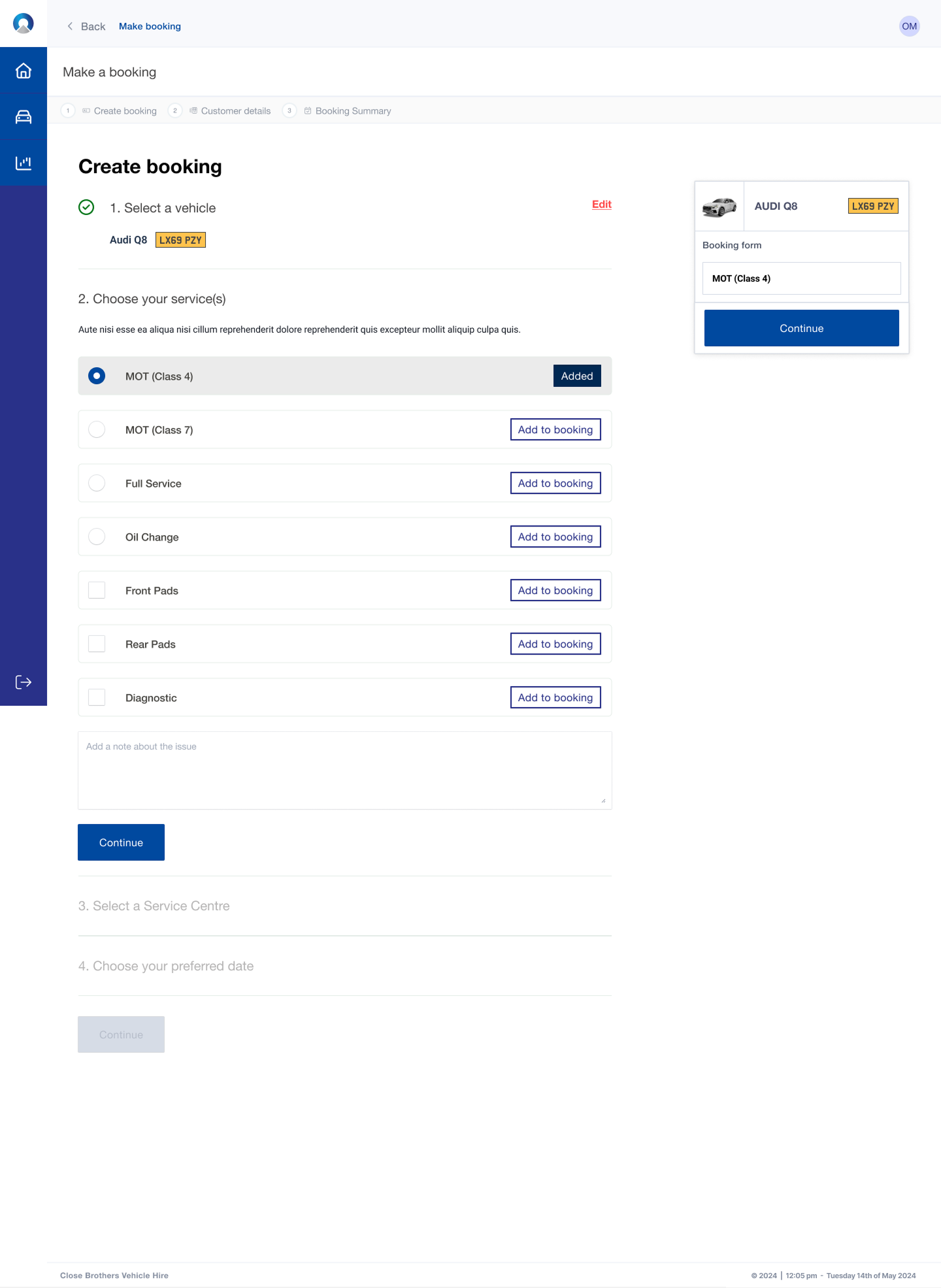941x1288 pixels.
Task: Click the step 2 number circle
Action: (175, 110)
